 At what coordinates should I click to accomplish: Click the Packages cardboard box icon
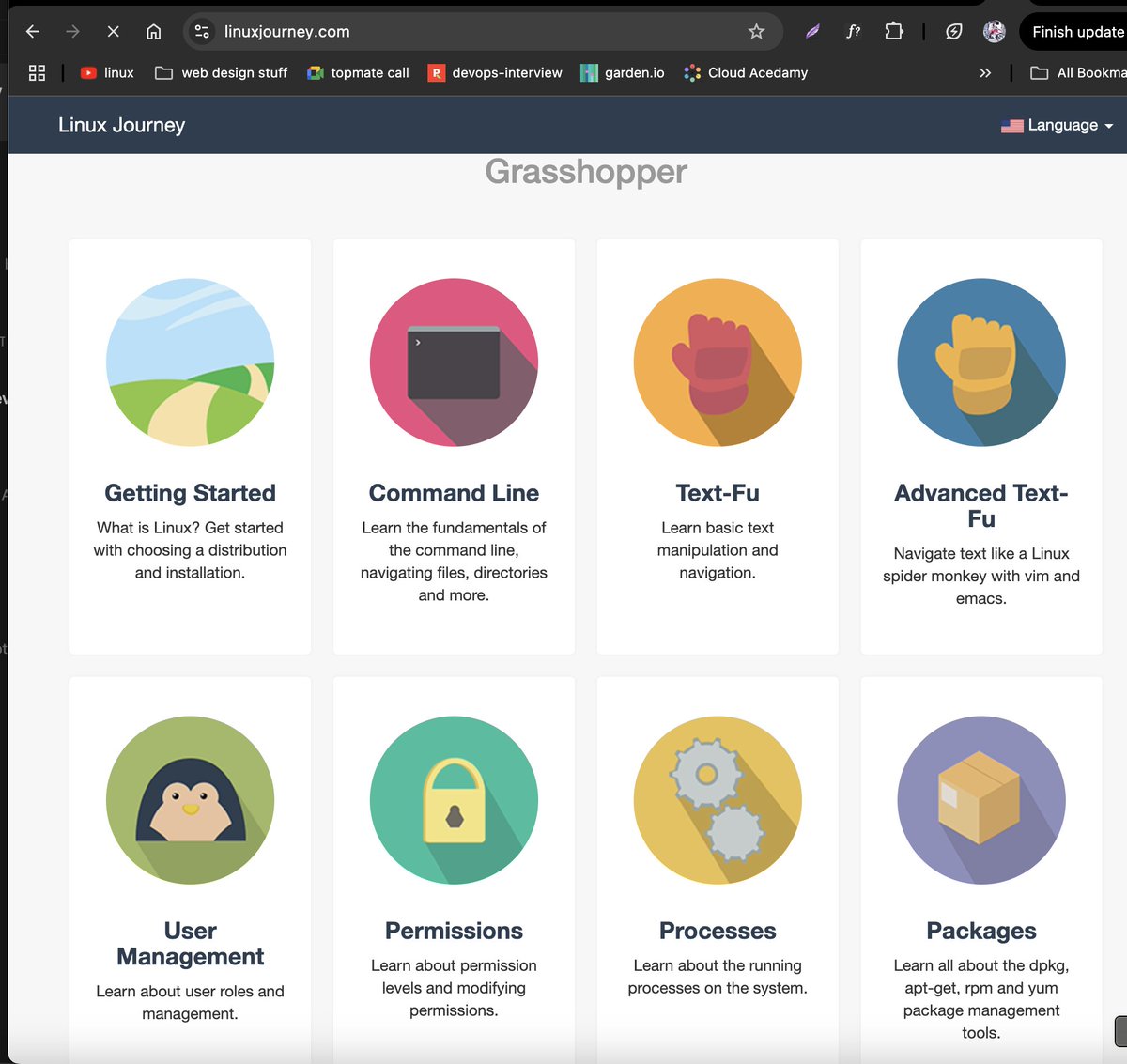tap(981, 799)
